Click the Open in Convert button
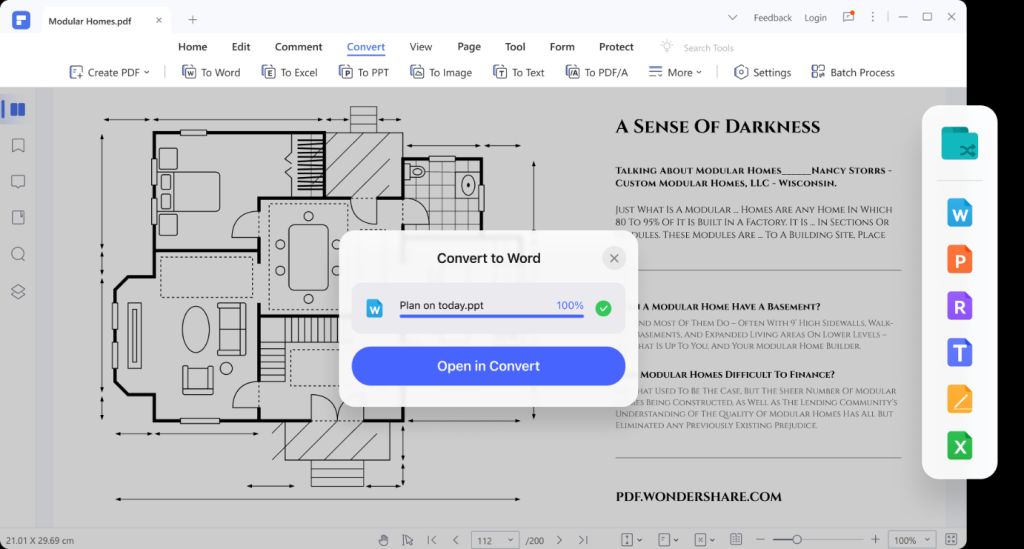 (488, 366)
